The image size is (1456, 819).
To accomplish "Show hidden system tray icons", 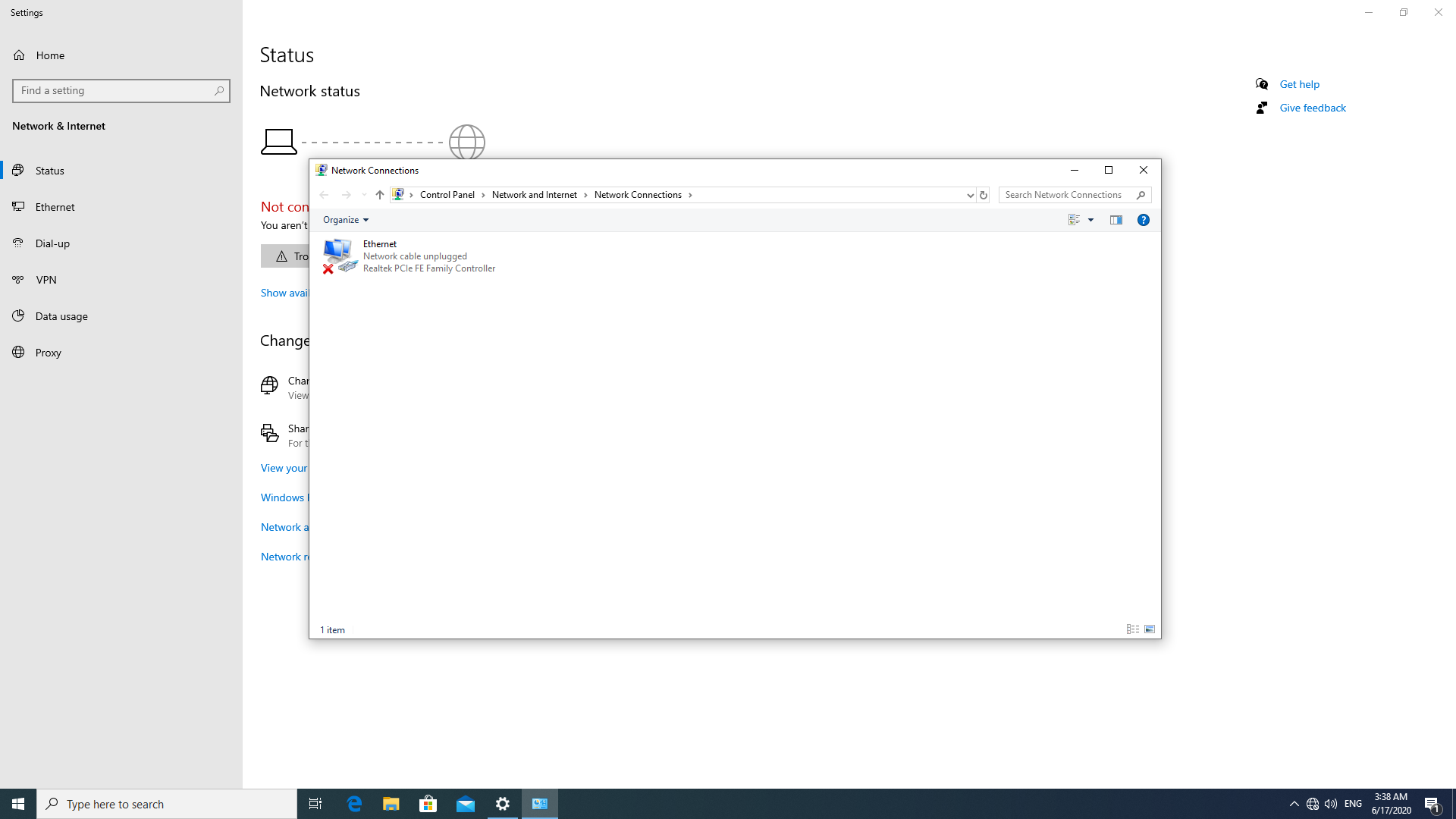I will 1294,804.
